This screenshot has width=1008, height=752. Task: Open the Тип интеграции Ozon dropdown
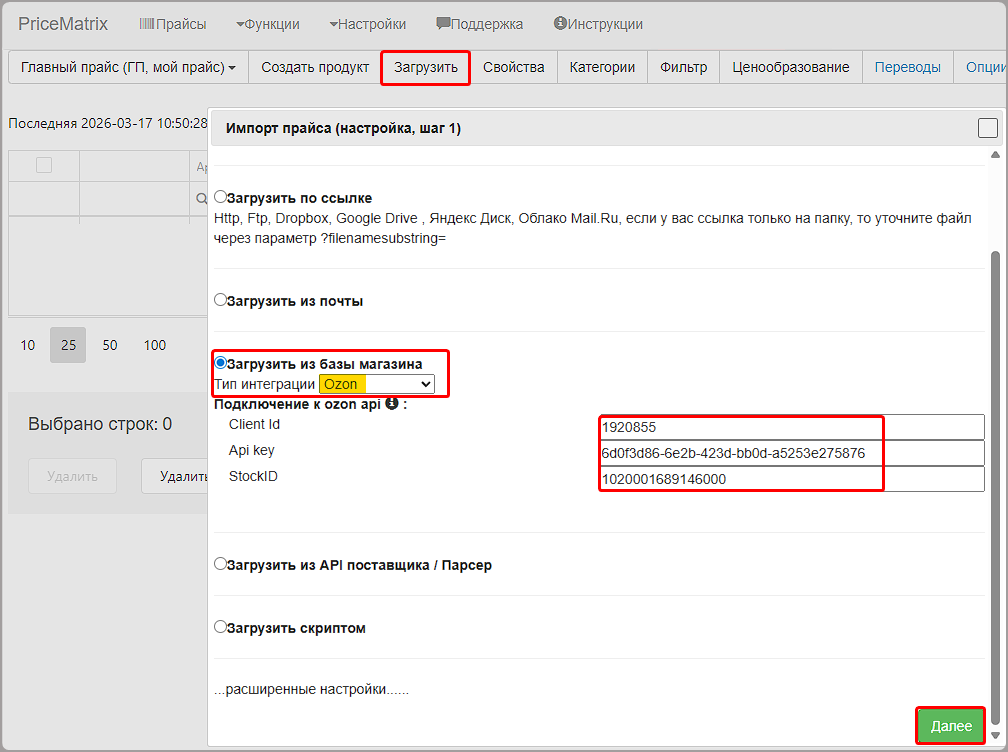[377, 384]
